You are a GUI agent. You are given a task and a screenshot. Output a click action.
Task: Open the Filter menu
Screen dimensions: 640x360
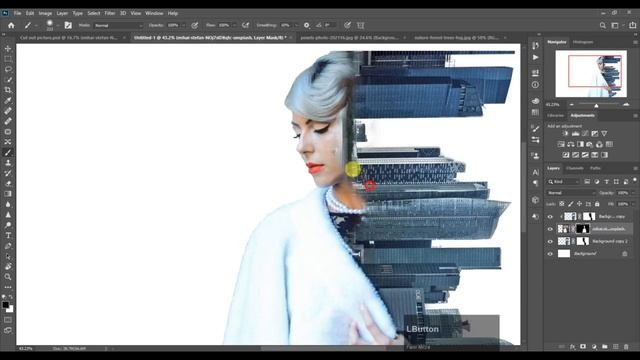coord(109,13)
